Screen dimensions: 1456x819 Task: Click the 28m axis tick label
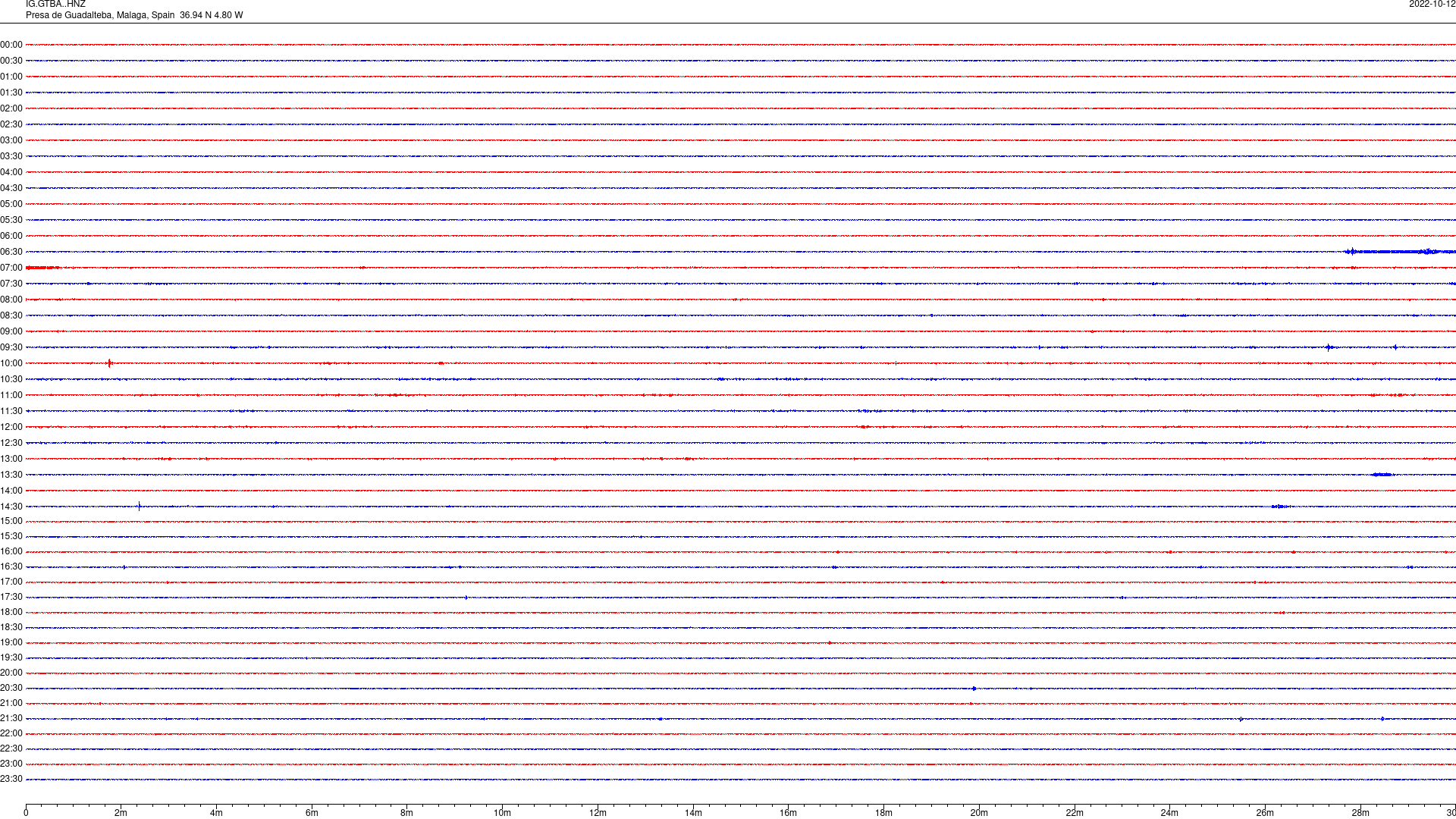[1360, 813]
